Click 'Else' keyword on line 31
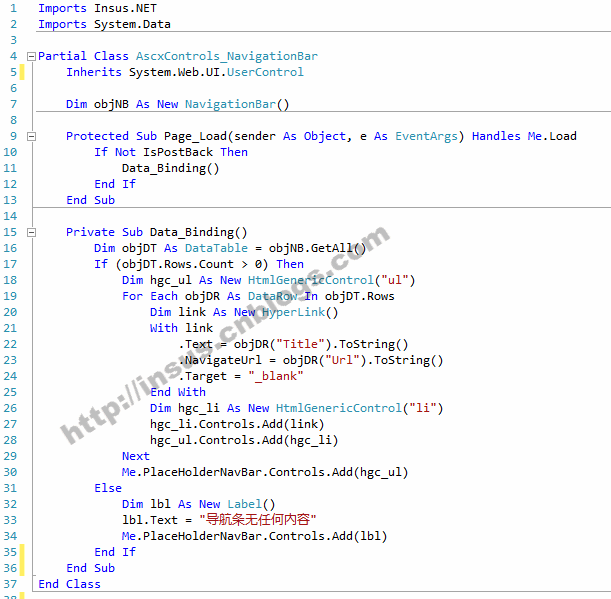 (108, 488)
